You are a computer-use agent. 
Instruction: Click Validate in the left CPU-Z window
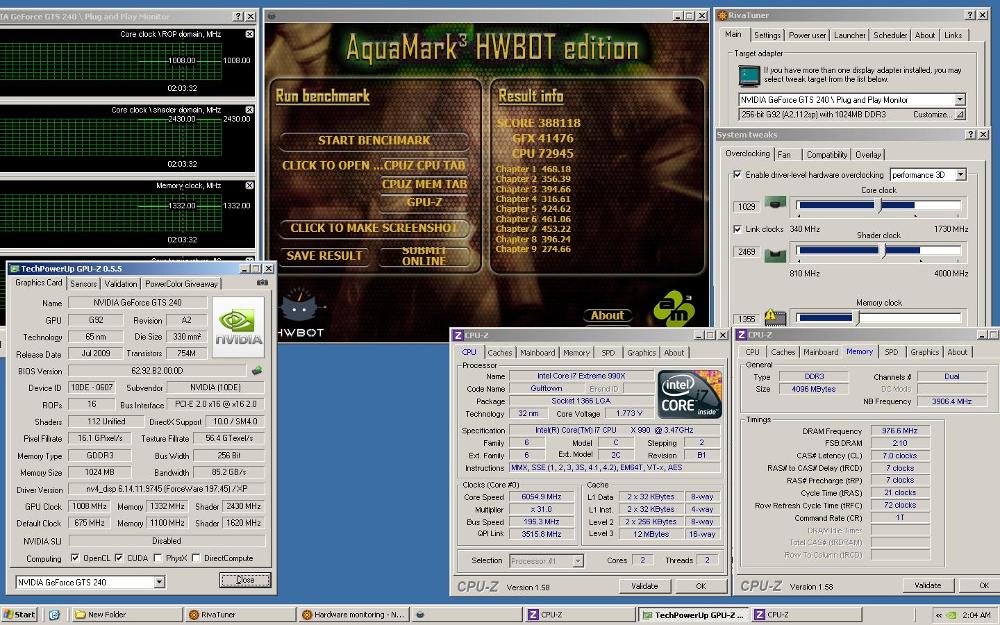point(645,586)
